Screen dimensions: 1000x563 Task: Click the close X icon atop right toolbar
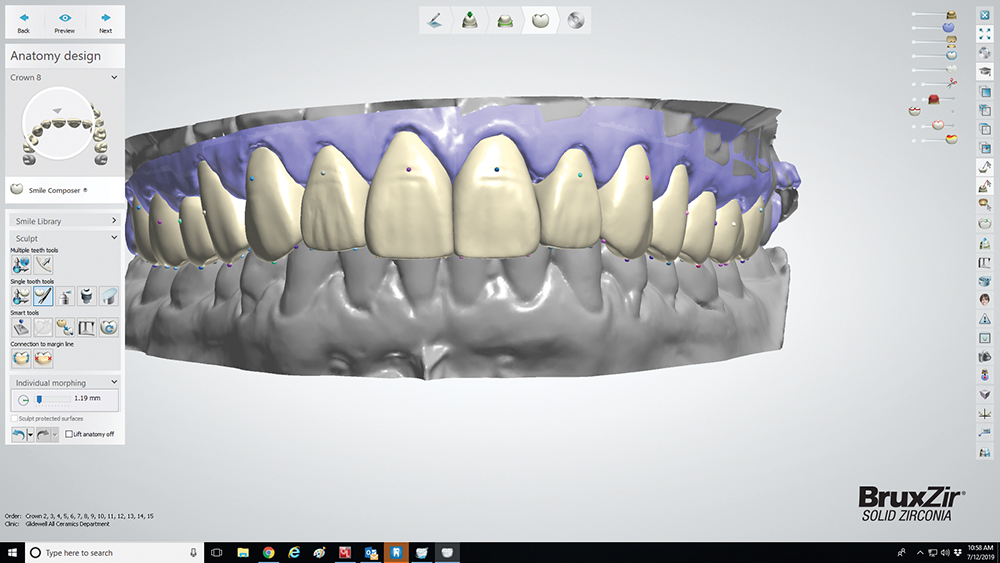[985, 15]
